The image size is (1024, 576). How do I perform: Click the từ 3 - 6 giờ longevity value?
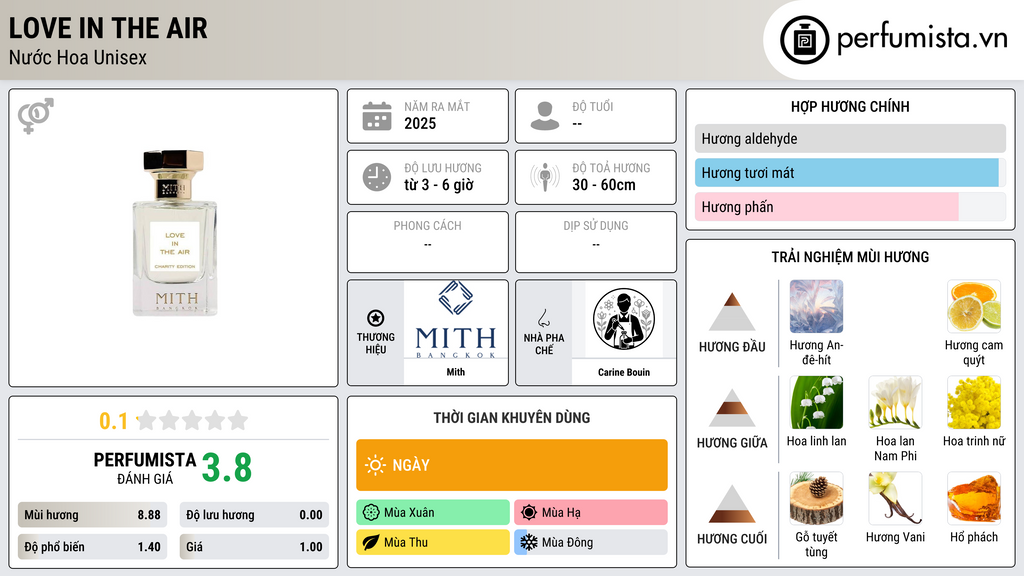(438, 185)
